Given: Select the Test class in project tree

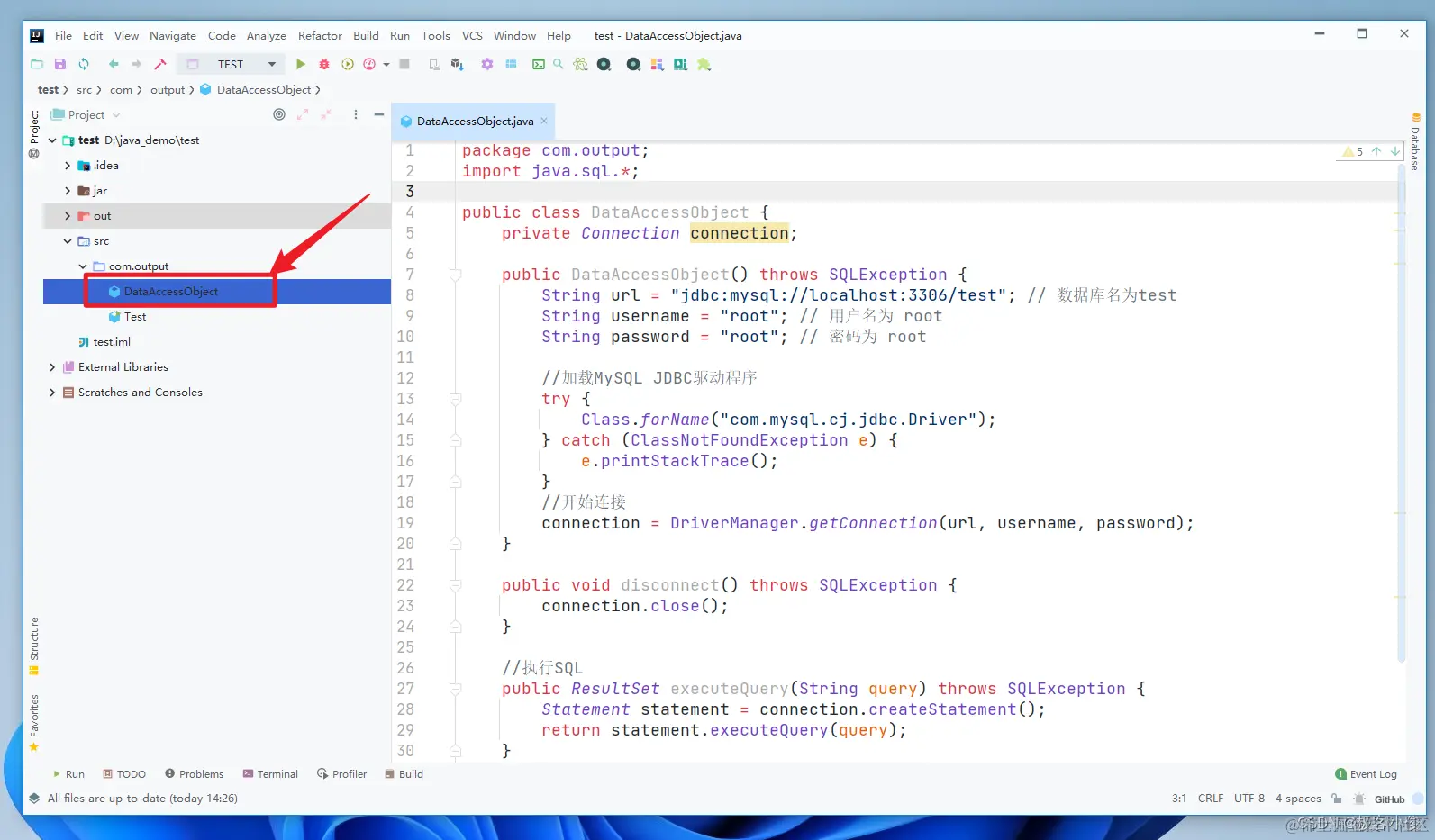Looking at the screenshot, I should click(x=135, y=317).
